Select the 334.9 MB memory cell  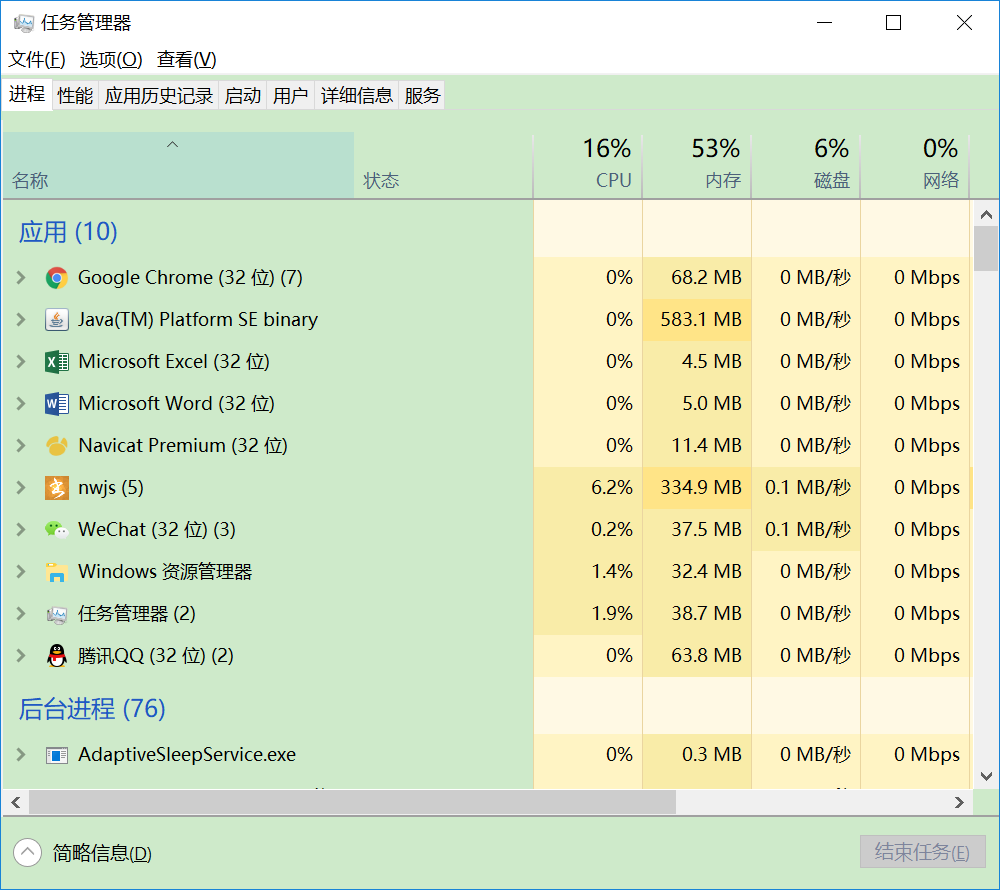(696, 488)
